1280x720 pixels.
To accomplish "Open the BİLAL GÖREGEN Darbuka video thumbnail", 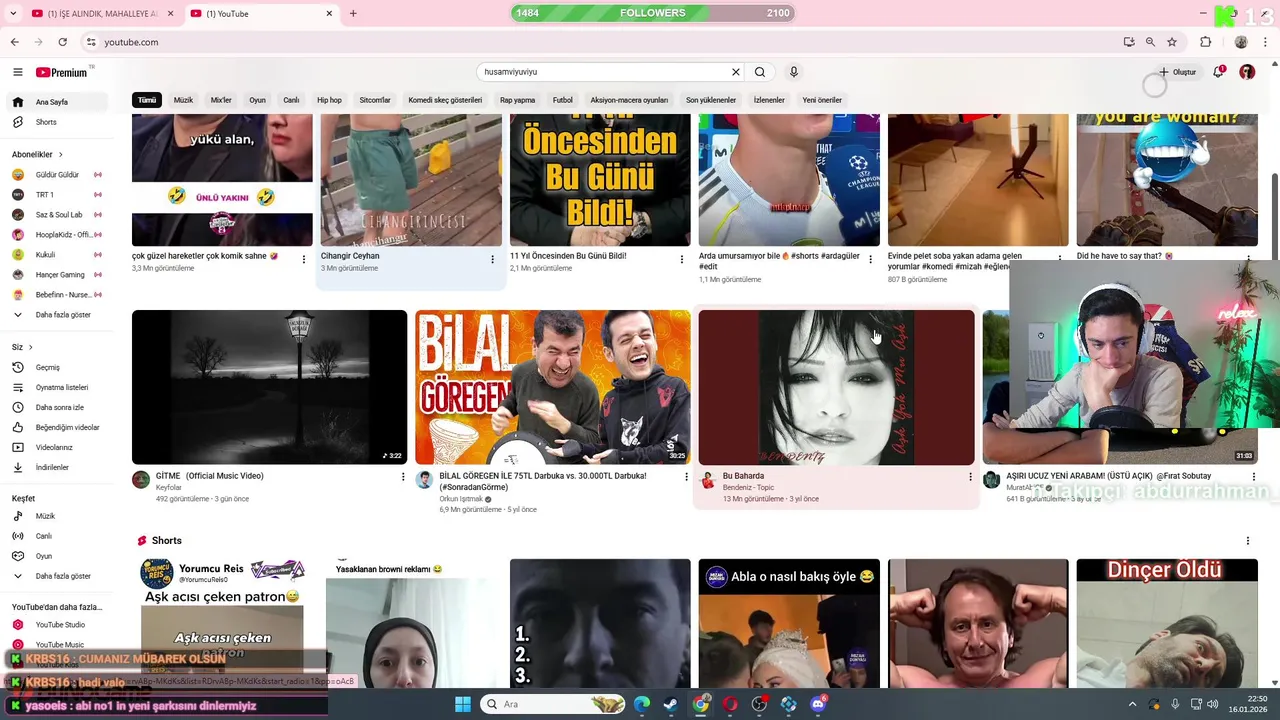I will click(x=553, y=387).
